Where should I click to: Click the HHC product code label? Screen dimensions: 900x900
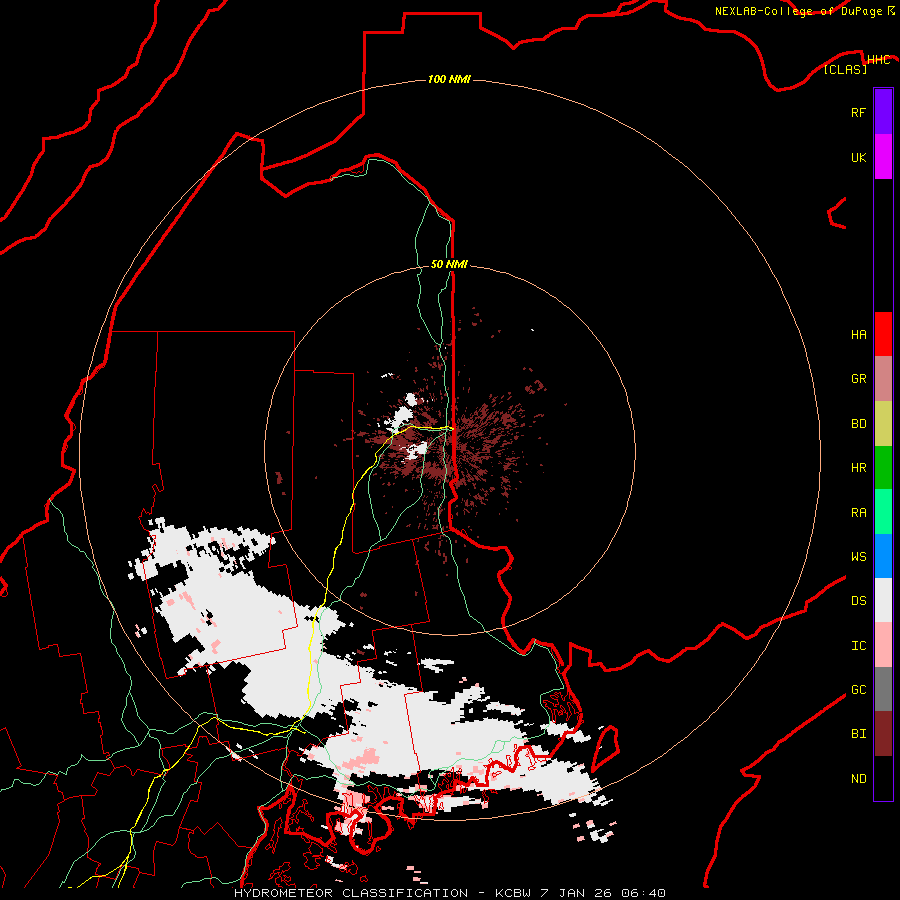coord(878,59)
